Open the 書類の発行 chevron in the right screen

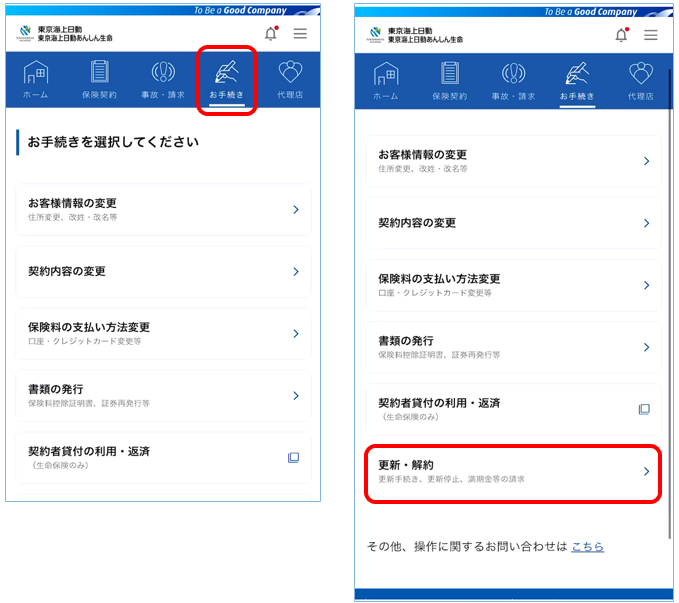click(x=646, y=347)
